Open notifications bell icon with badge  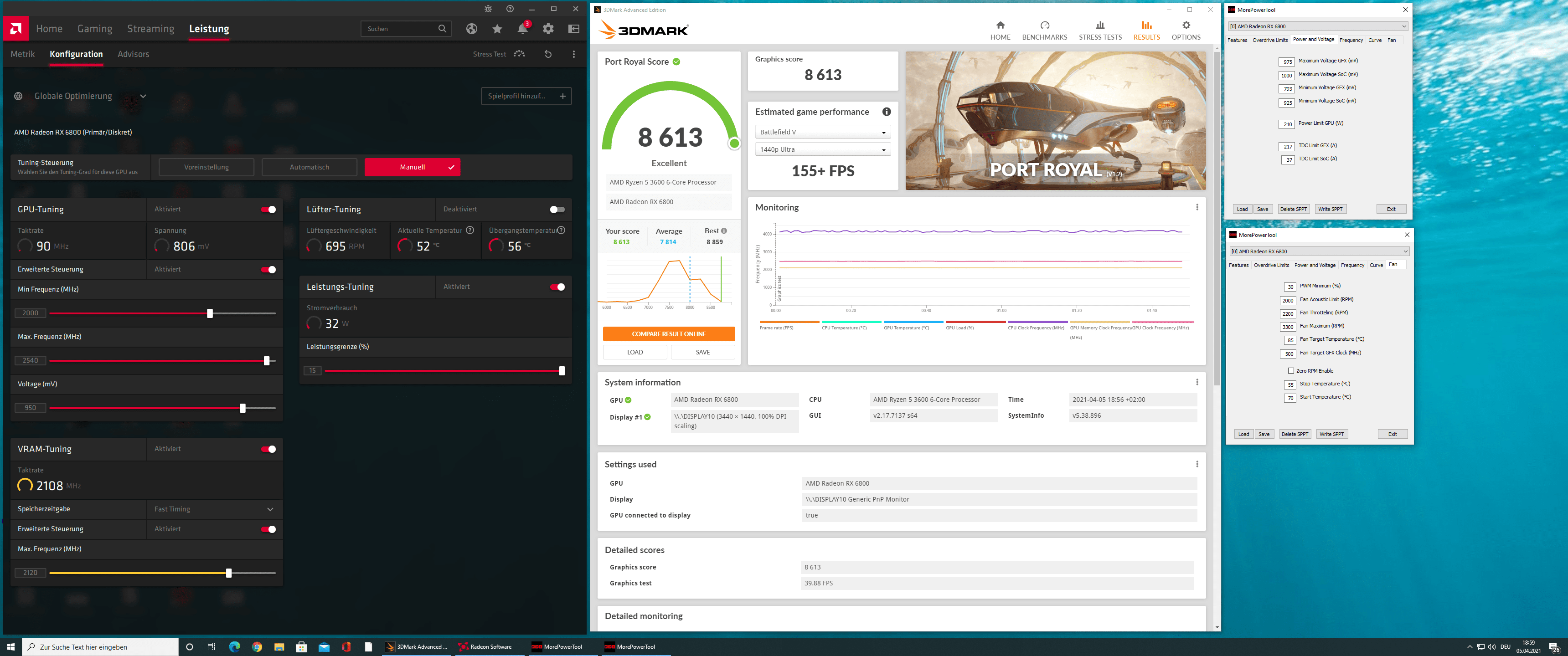pos(523,28)
